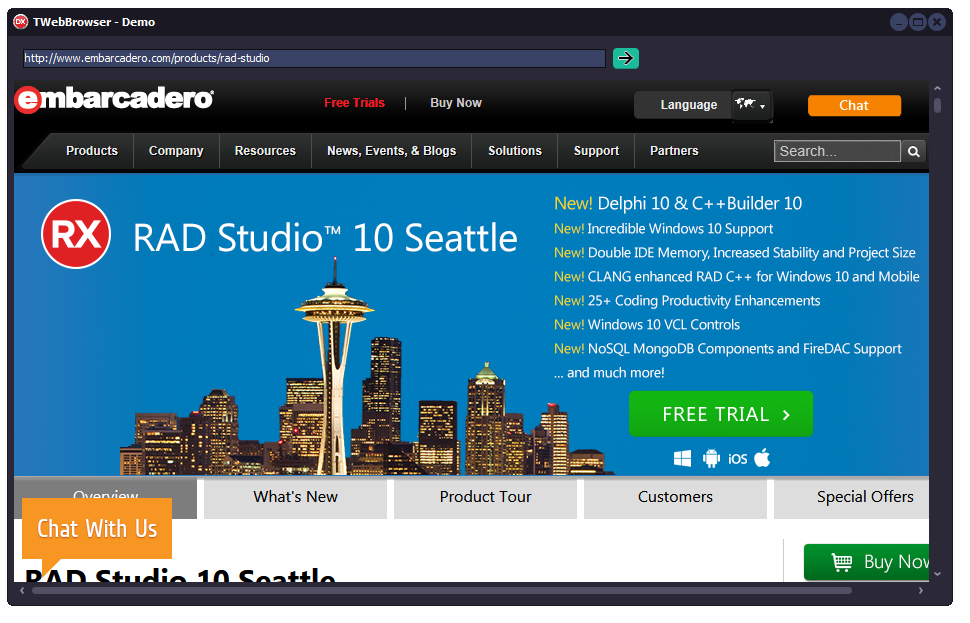Click the DX application icon in title bar
This screenshot has width=970, height=623.
pyautogui.click(x=20, y=22)
